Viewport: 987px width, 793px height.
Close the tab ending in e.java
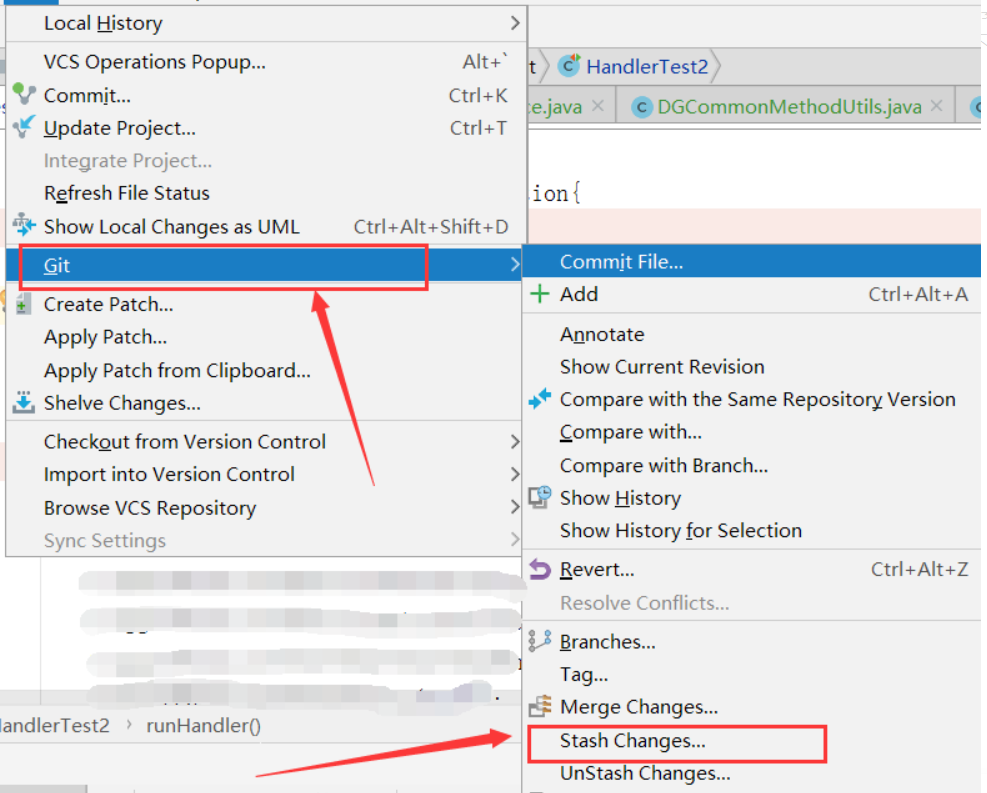click(598, 106)
